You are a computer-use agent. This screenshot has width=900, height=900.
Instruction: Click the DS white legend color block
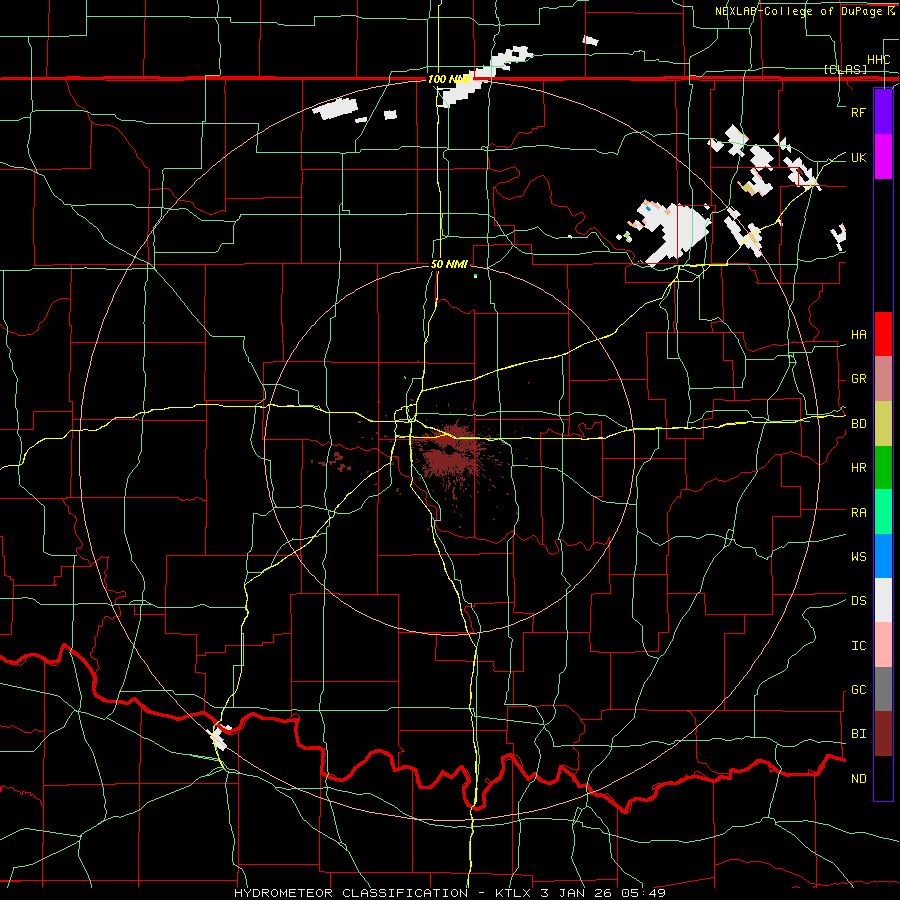click(x=883, y=600)
